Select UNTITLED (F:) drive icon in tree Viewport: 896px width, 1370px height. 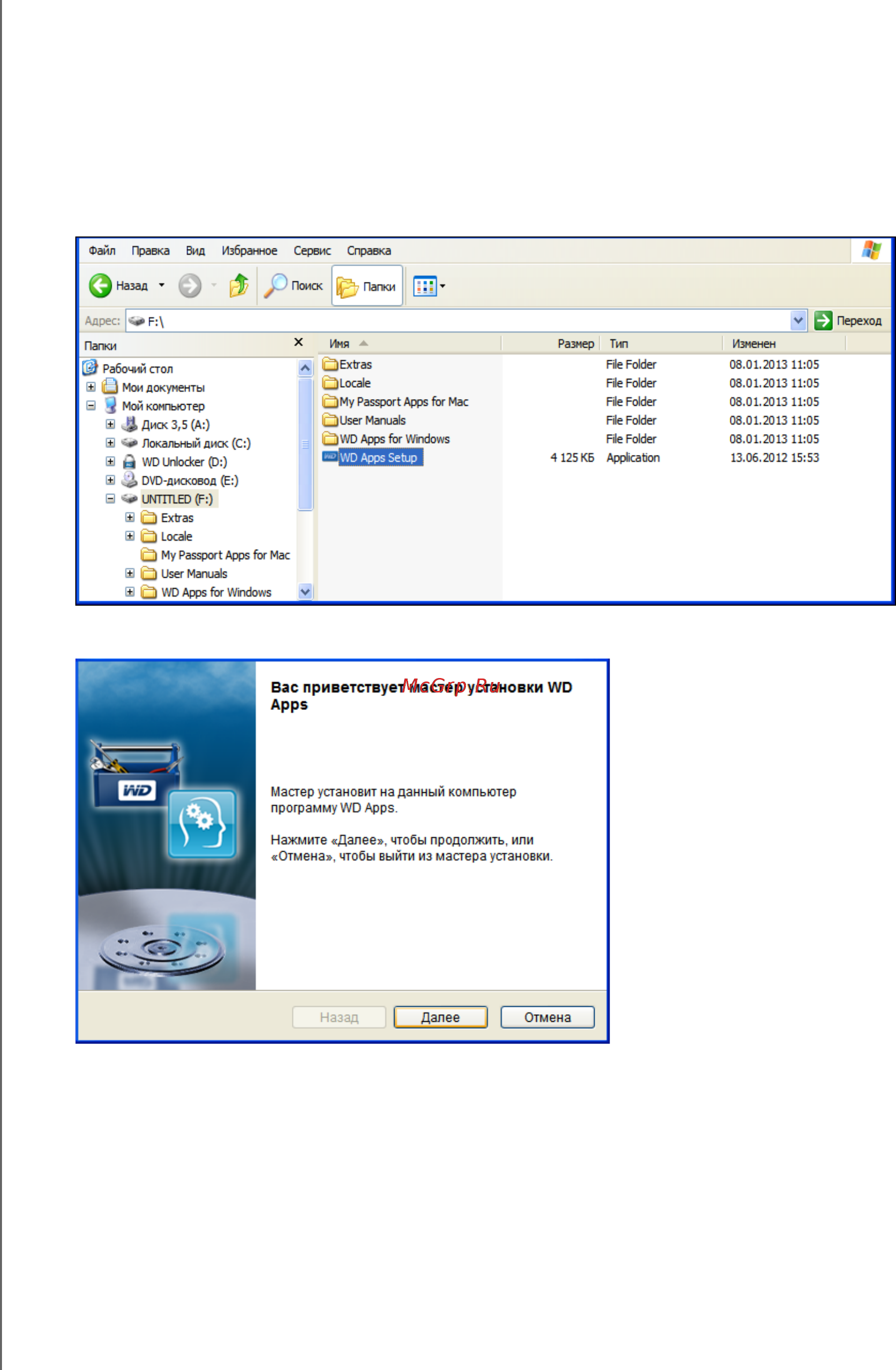(130, 498)
